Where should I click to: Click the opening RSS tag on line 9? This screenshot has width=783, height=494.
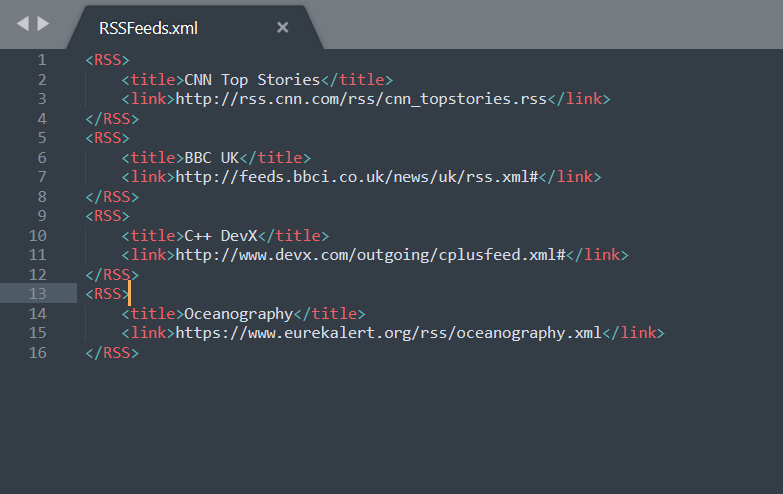coord(107,216)
